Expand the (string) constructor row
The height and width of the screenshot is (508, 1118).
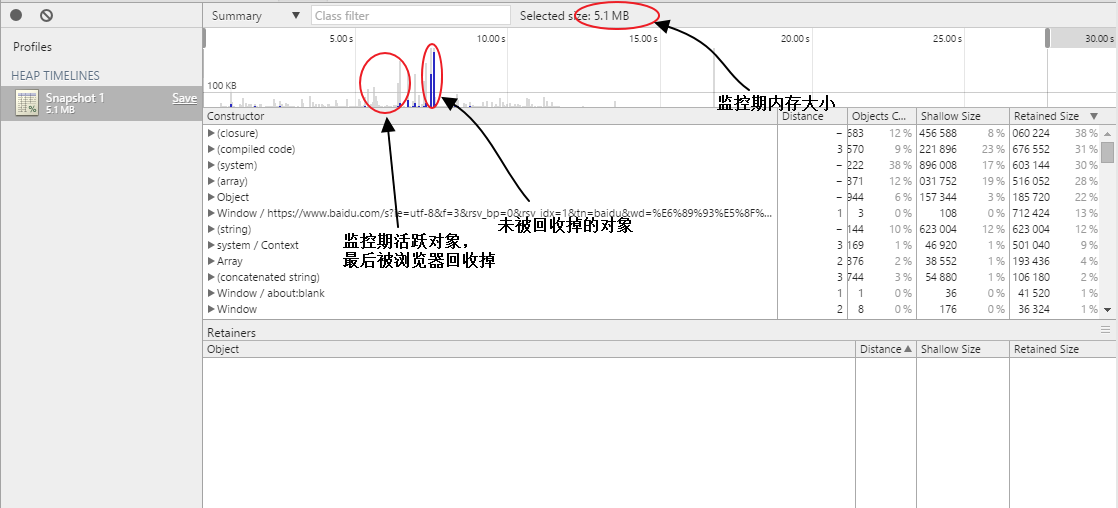pyautogui.click(x=211, y=229)
